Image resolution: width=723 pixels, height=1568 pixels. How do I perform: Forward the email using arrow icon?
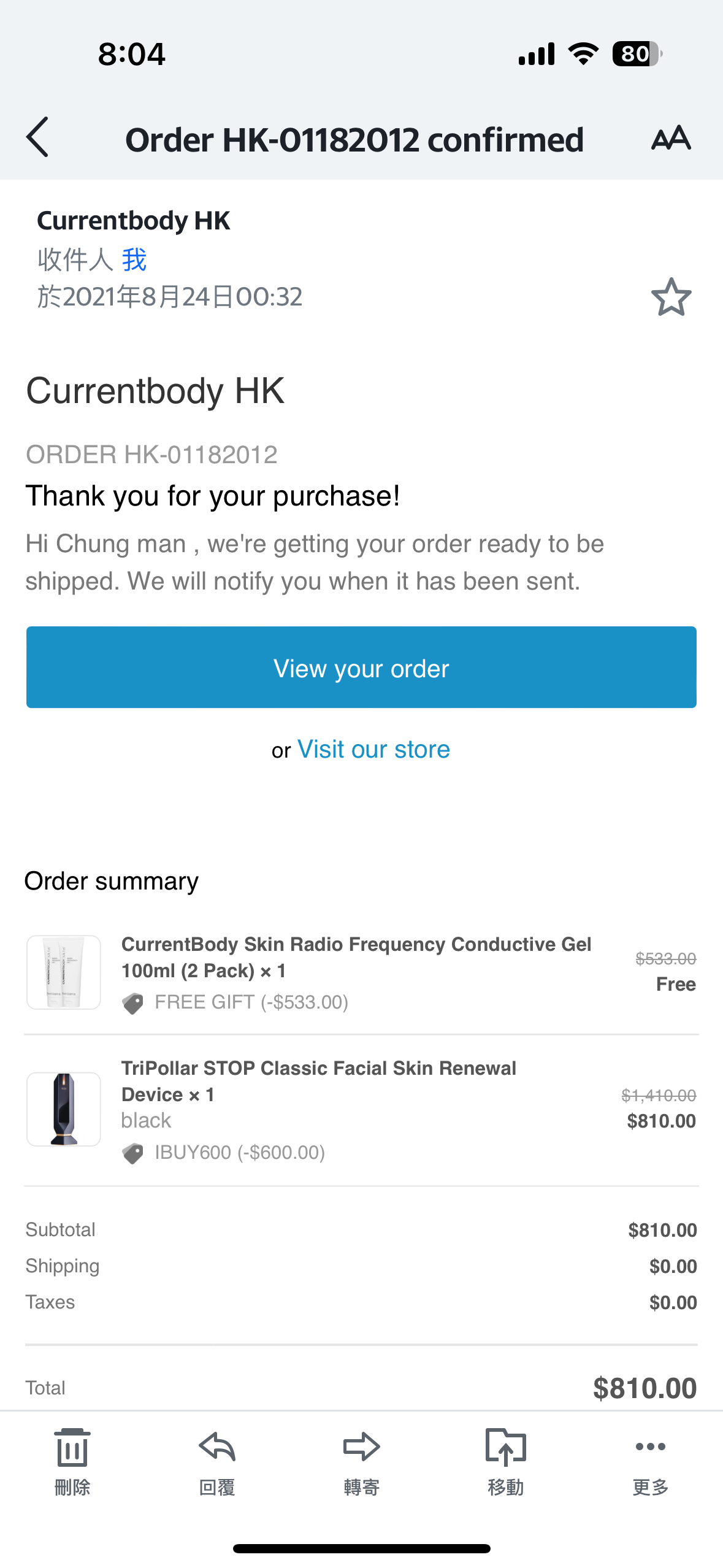(361, 1460)
